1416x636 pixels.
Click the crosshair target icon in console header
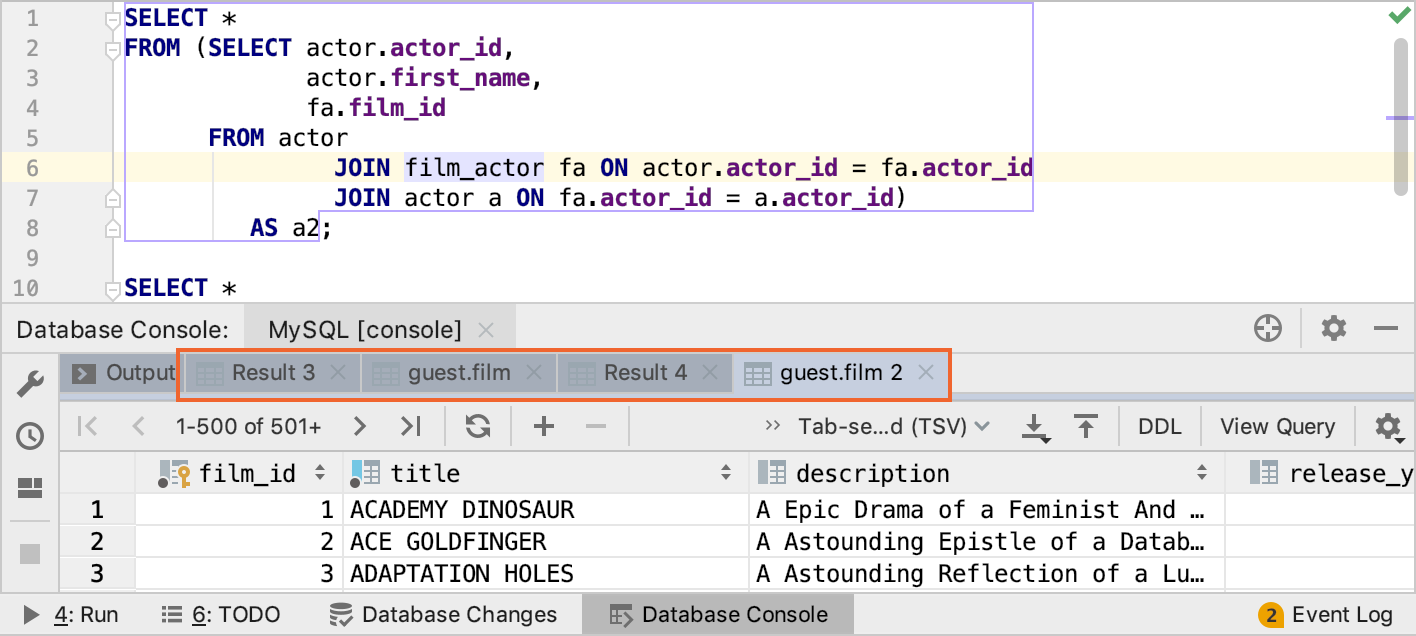click(x=1267, y=329)
